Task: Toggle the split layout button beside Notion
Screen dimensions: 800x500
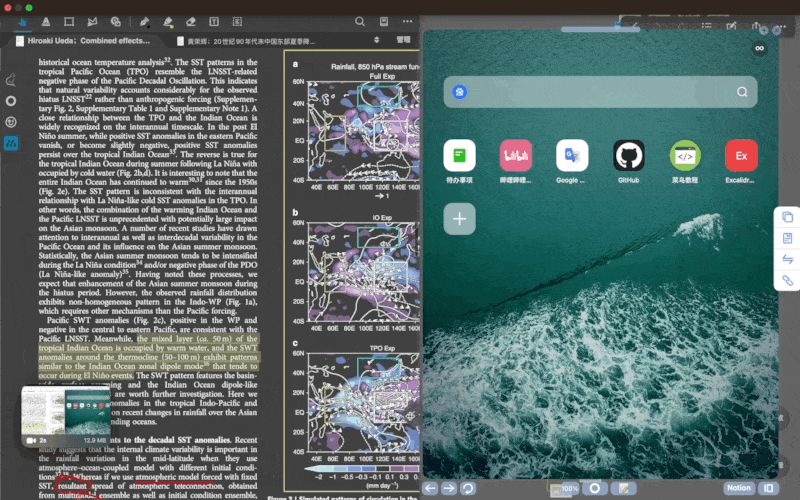Action: click(x=768, y=488)
